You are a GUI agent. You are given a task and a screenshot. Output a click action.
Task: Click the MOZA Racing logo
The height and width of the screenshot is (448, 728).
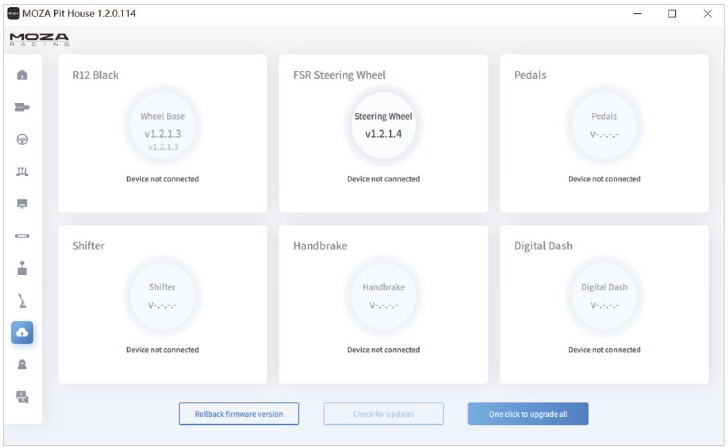tap(39, 39)
